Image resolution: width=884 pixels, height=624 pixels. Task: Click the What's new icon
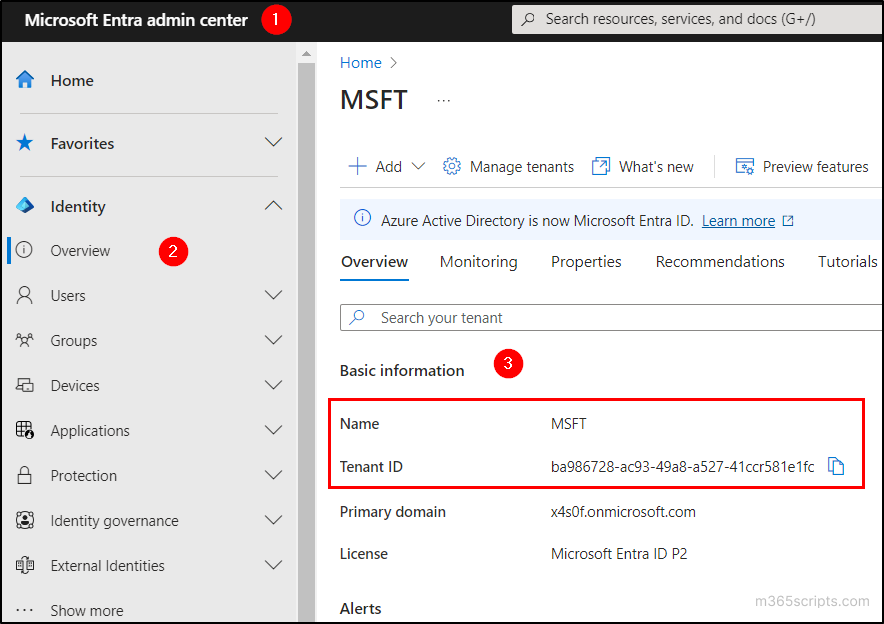(x=600, y=166)
